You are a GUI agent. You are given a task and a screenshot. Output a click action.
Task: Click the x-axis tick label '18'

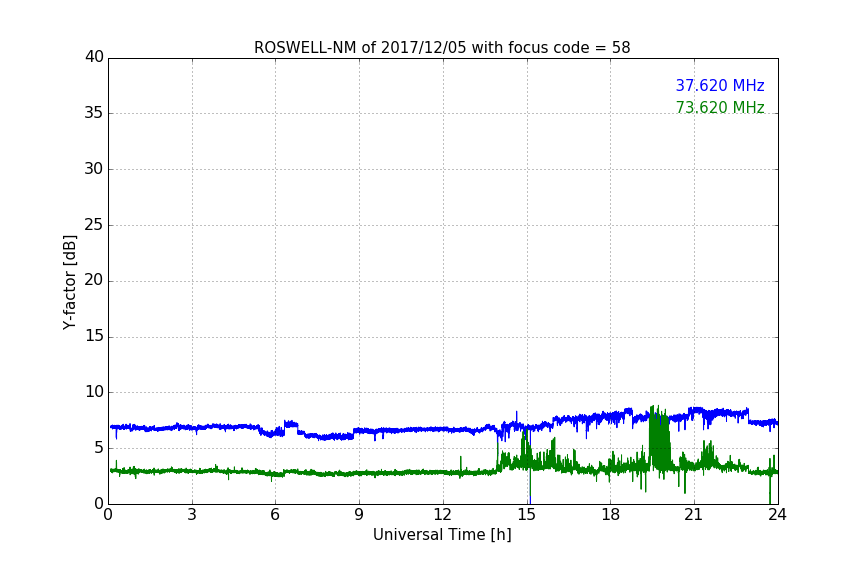click(610, 515)
